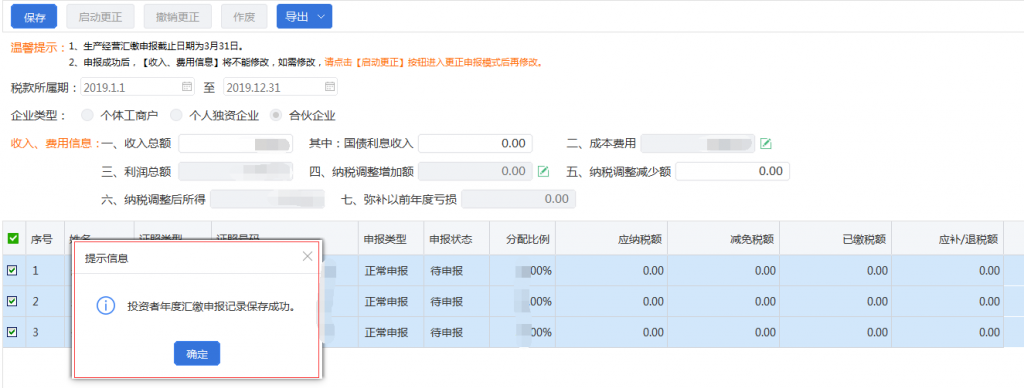This screenshot has height=388, width=1024.
Task: Uncheck the checkbox for row 1
Action: [x=12, y=270]
